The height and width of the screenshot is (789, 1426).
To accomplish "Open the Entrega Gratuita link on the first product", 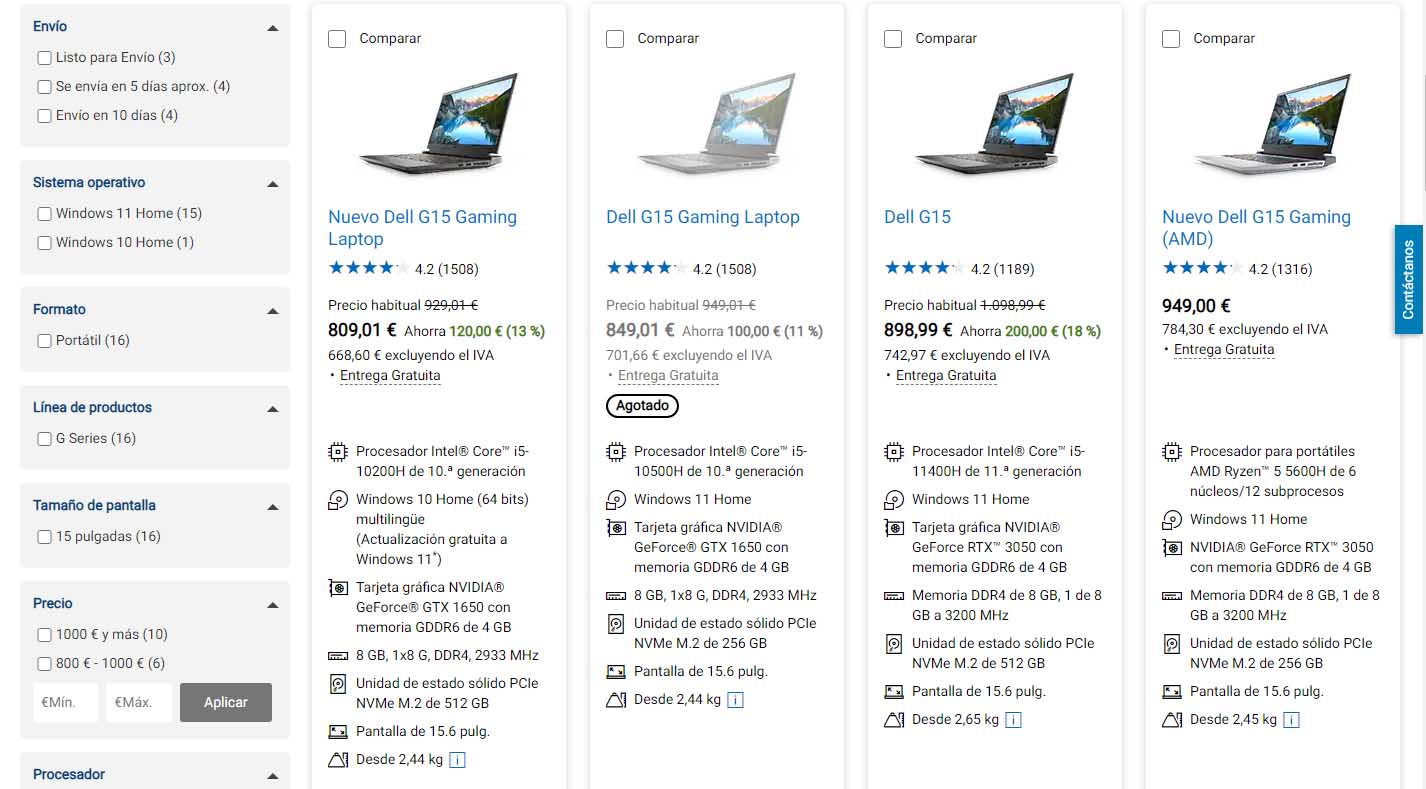I will coord(390,375).
